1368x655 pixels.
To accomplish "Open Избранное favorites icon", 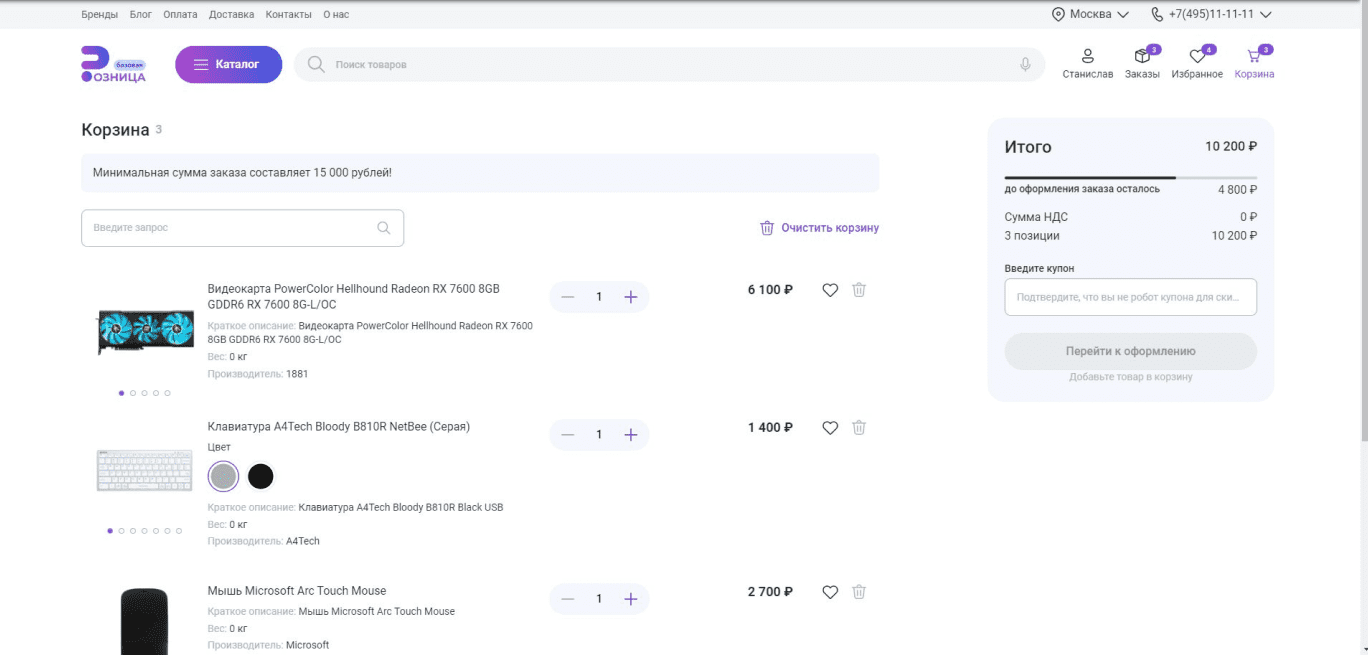I will [1197, 56].
